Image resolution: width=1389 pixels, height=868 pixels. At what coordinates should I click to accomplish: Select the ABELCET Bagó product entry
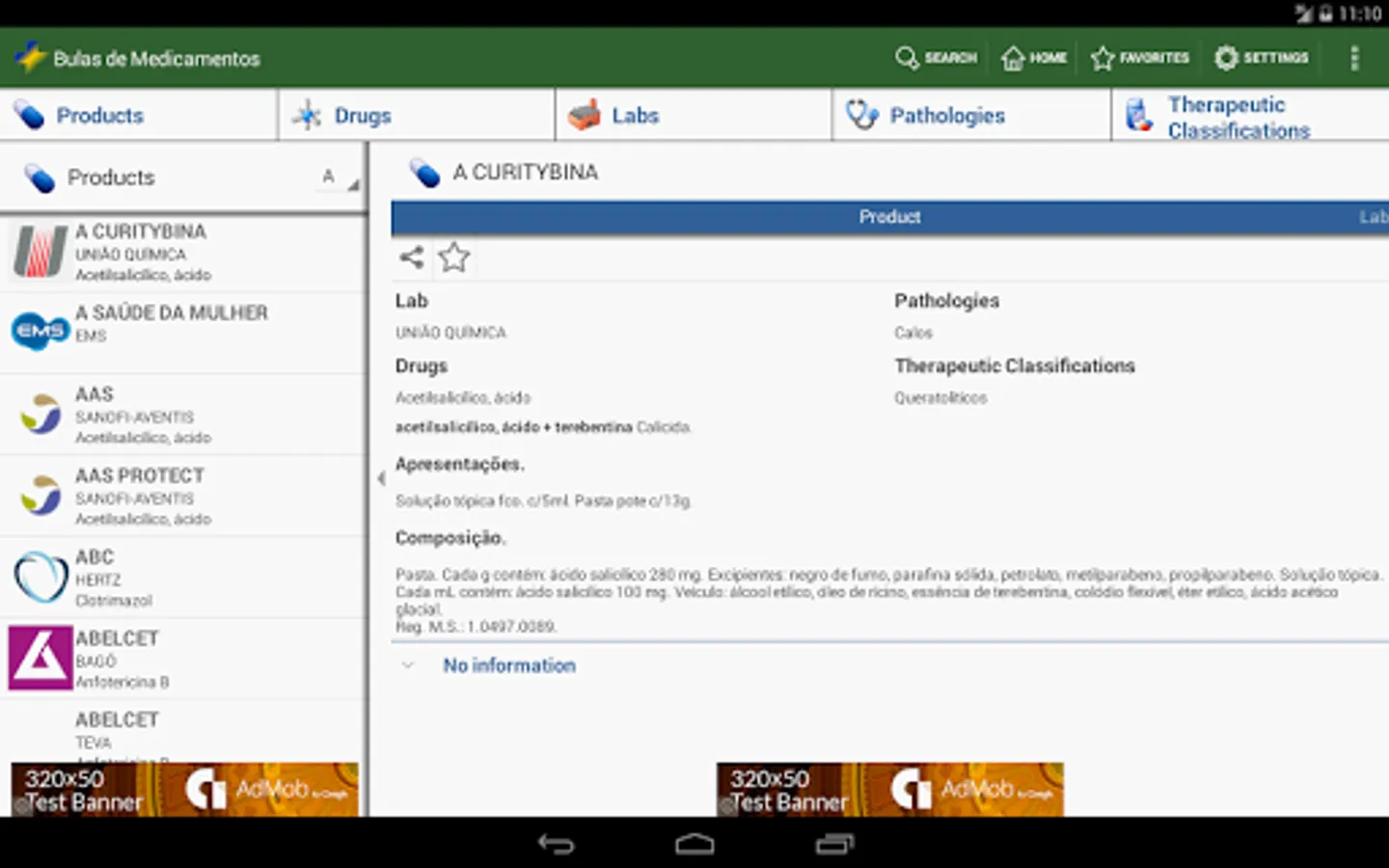click(183, 659)
